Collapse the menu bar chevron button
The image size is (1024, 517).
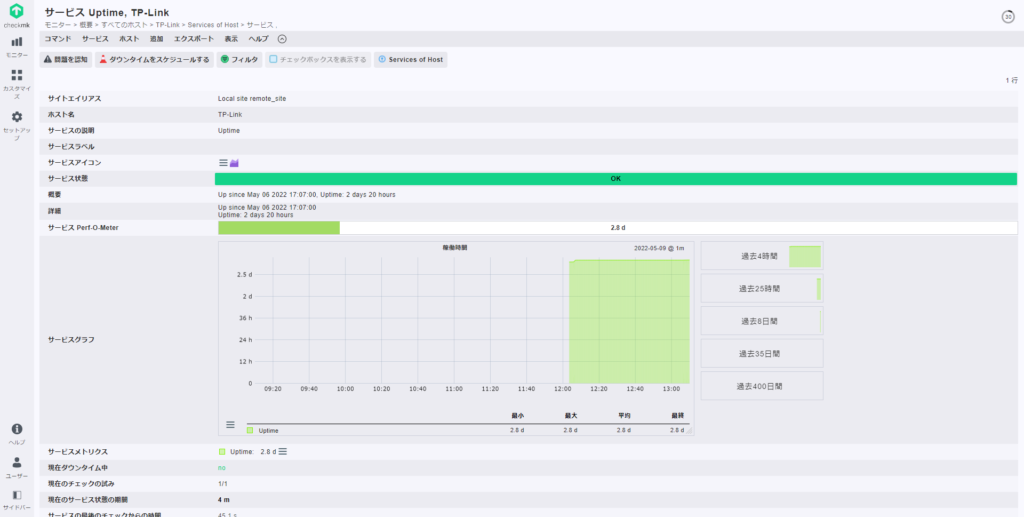coord(282,39)
